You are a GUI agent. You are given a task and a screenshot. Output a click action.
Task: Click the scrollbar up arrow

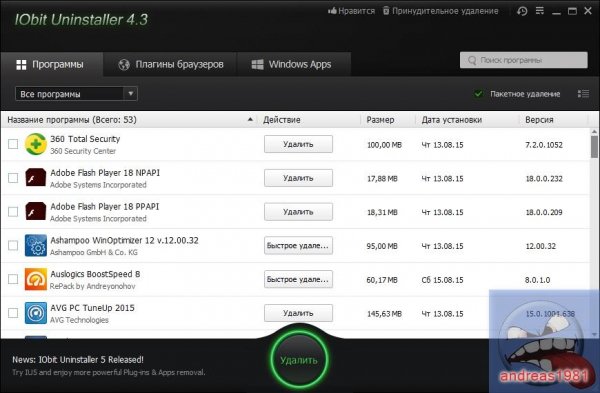tap(594, 132)
